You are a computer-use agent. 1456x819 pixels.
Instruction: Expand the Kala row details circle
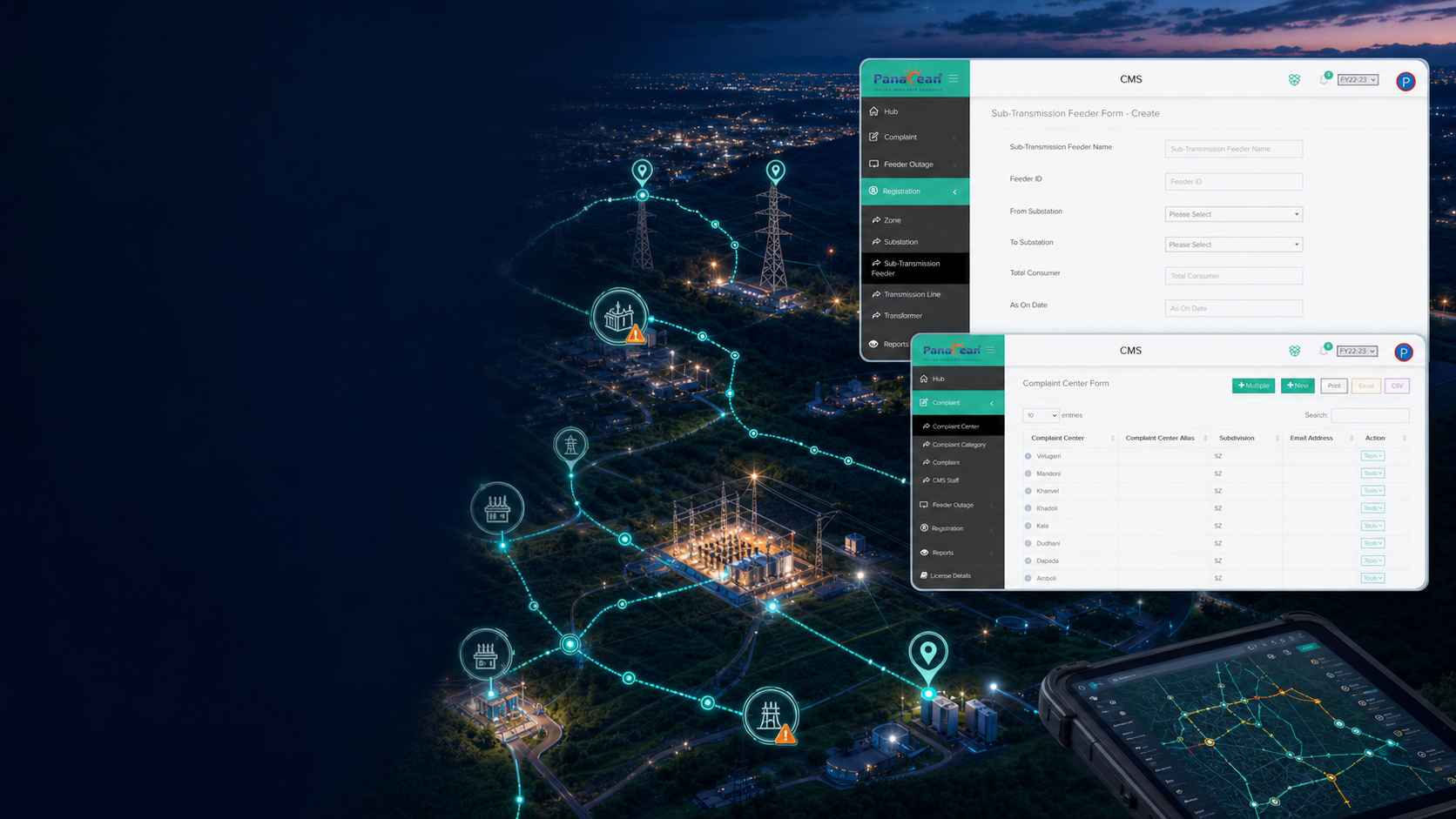pos(1028,526)
